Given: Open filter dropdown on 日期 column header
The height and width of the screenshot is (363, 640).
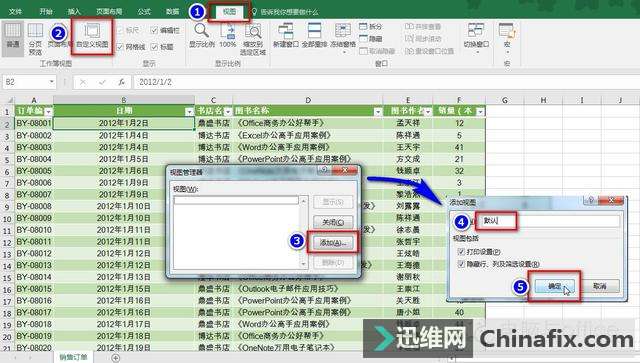Looking at the screenshot, I should [189, 111].
